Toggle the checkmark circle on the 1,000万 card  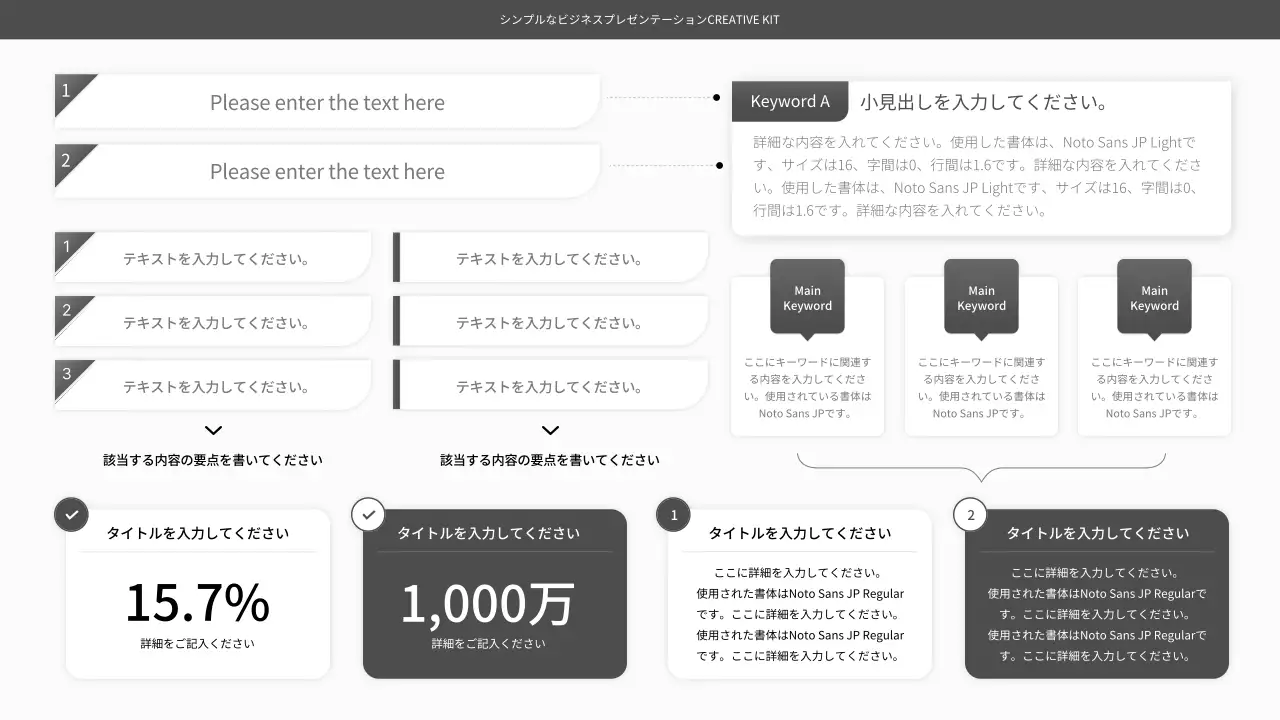pyautogui.click(x=368, y=514)
